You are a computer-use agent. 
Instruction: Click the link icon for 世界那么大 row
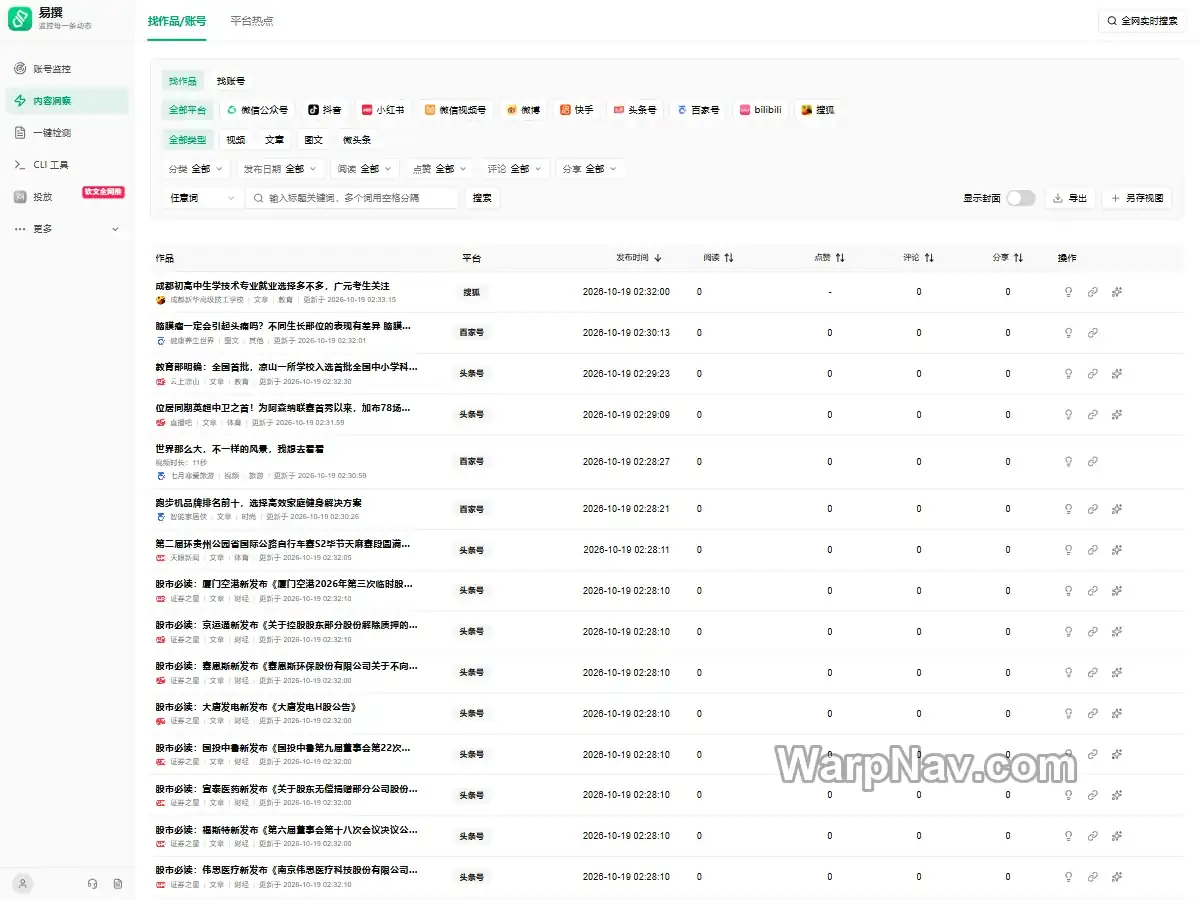click(x=1093, y=462)
